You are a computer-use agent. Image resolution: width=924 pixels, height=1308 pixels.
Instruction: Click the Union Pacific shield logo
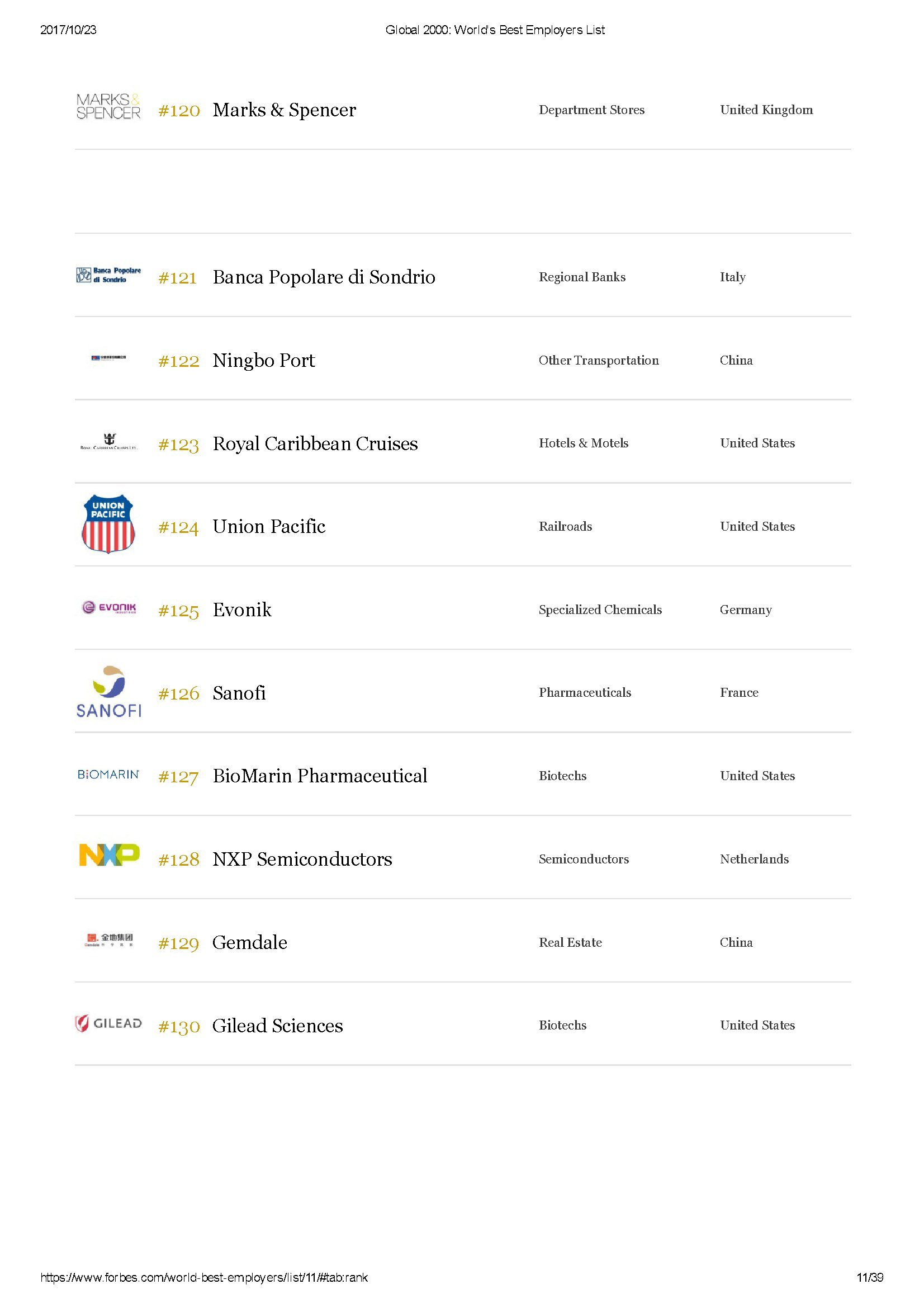(x=108, y=524)
